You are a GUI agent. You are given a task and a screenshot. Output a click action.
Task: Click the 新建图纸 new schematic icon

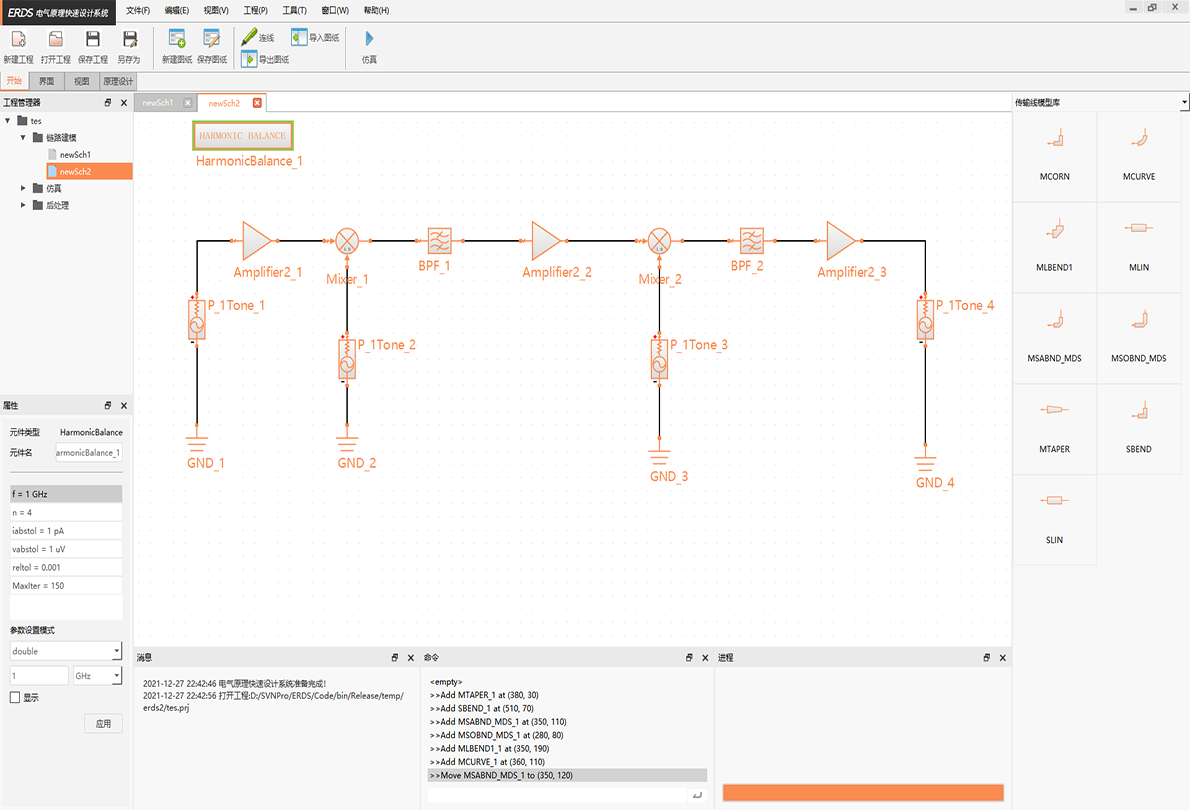tap(177, 40)
